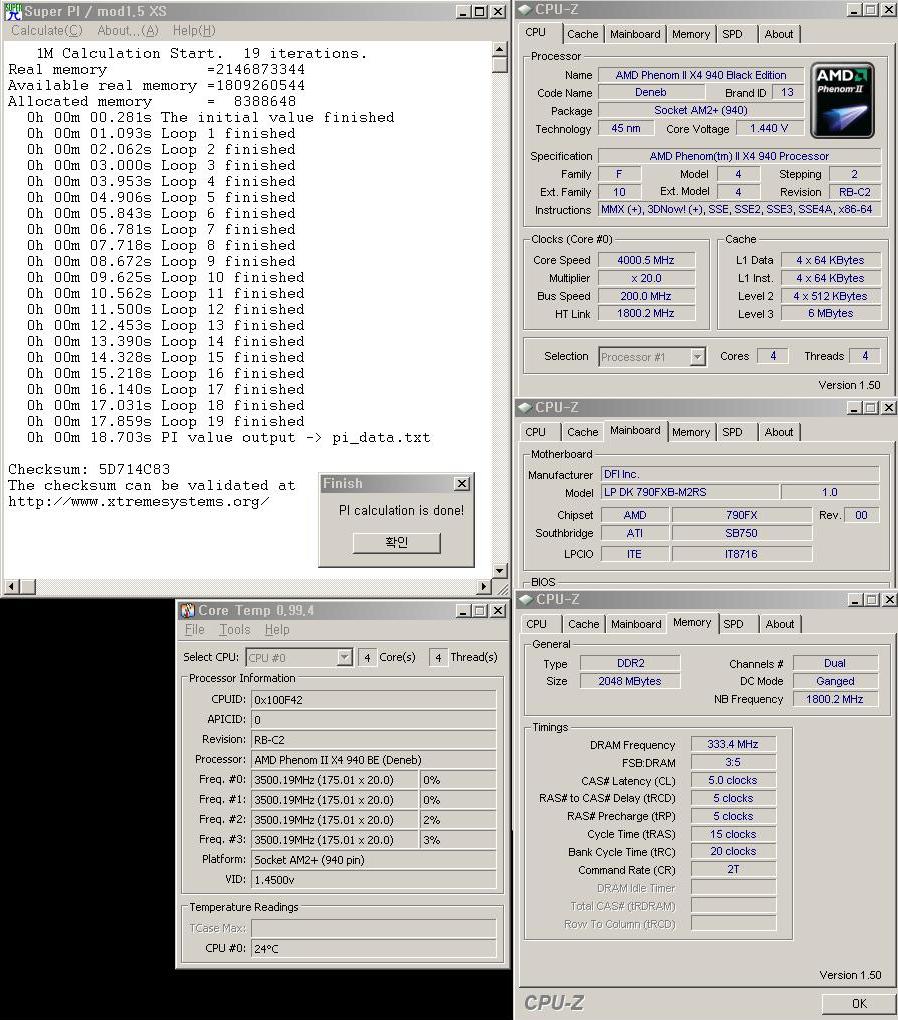Click the Core Speed value 4000.5 MHz
The height and width of the screenshot is (1020, 898).
pyautogui.click(x=646, y=260)
